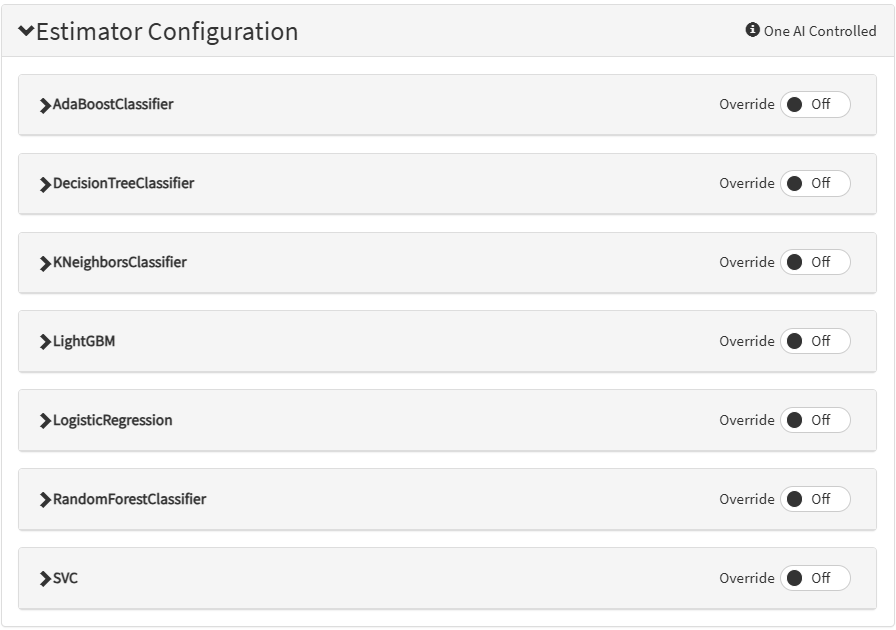Collapse the Estimator Configuration section

(x=26, y=31)
